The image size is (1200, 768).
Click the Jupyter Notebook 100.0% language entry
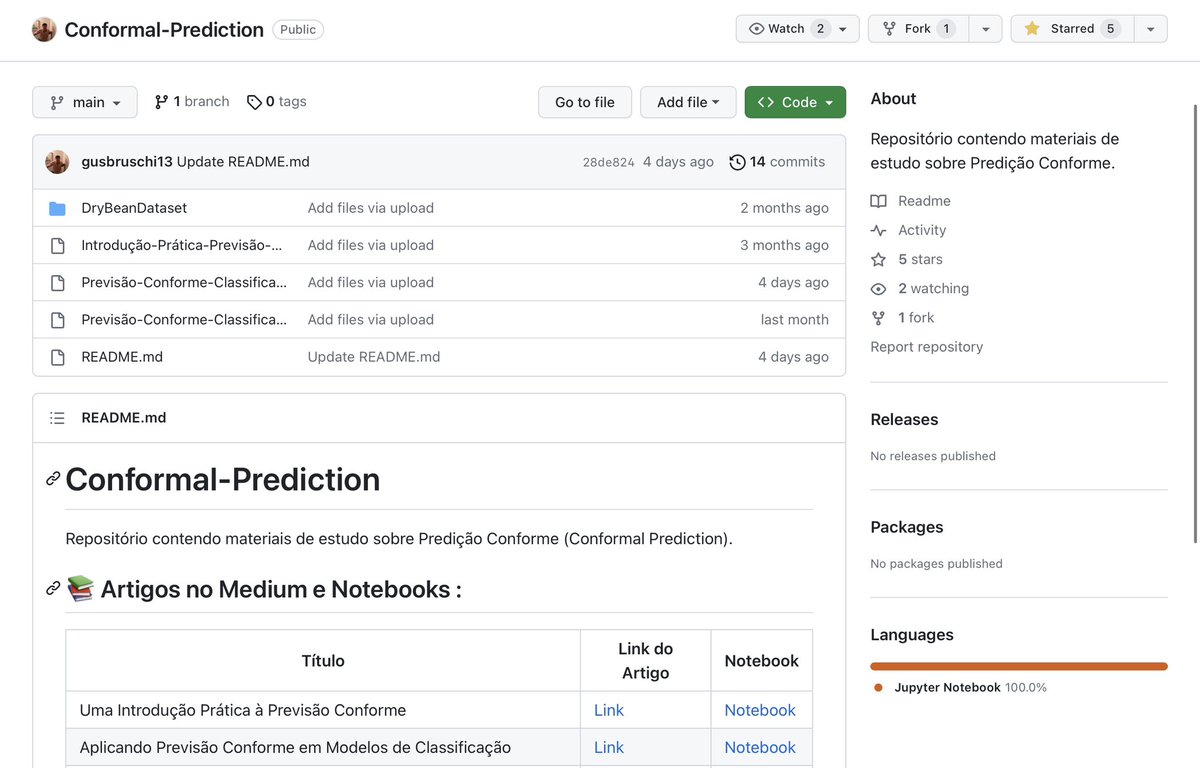click(x=960, y=688)
